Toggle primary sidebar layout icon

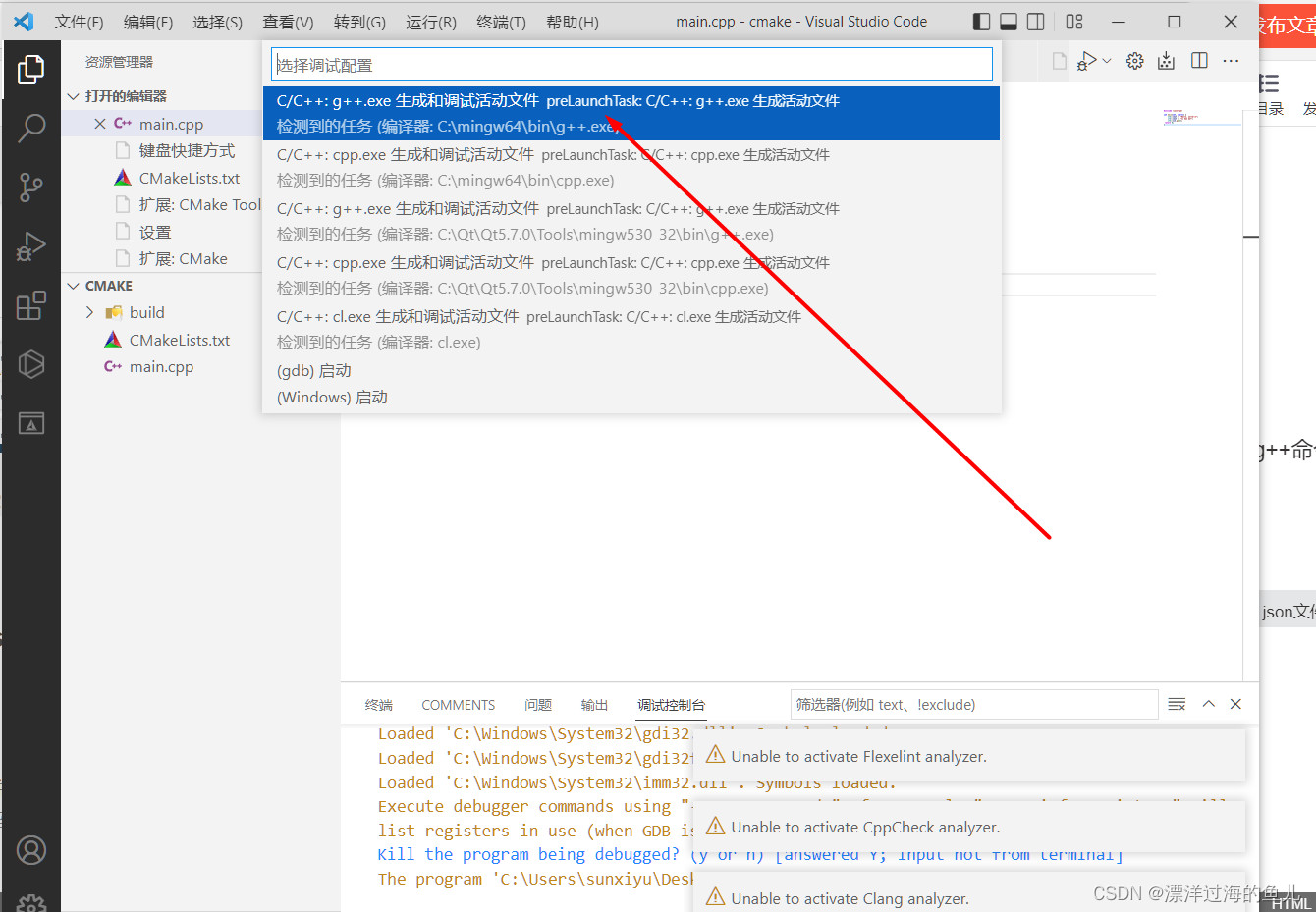coord(981,22)
